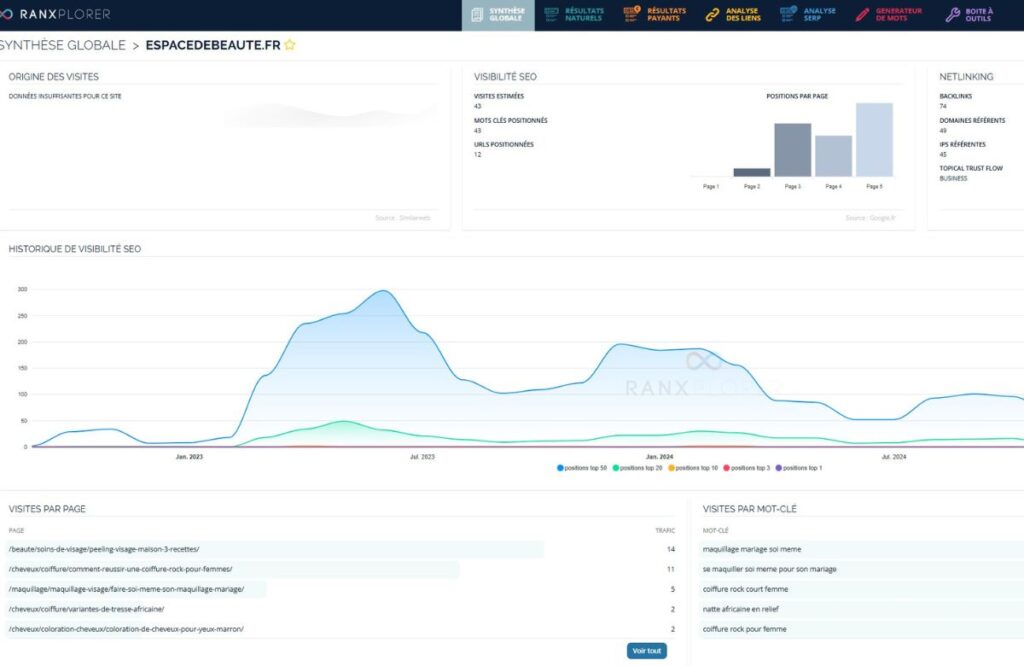Click the ESPACEDEBEAUTE.FR domain title
Viewport: 1024px width, 666px height.
(213, 45)
